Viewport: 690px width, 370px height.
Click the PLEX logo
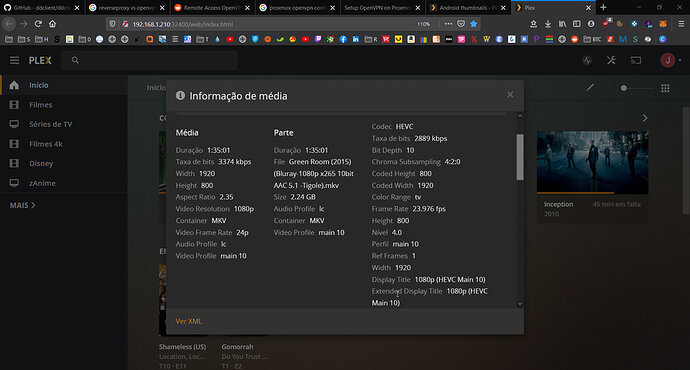40,60
